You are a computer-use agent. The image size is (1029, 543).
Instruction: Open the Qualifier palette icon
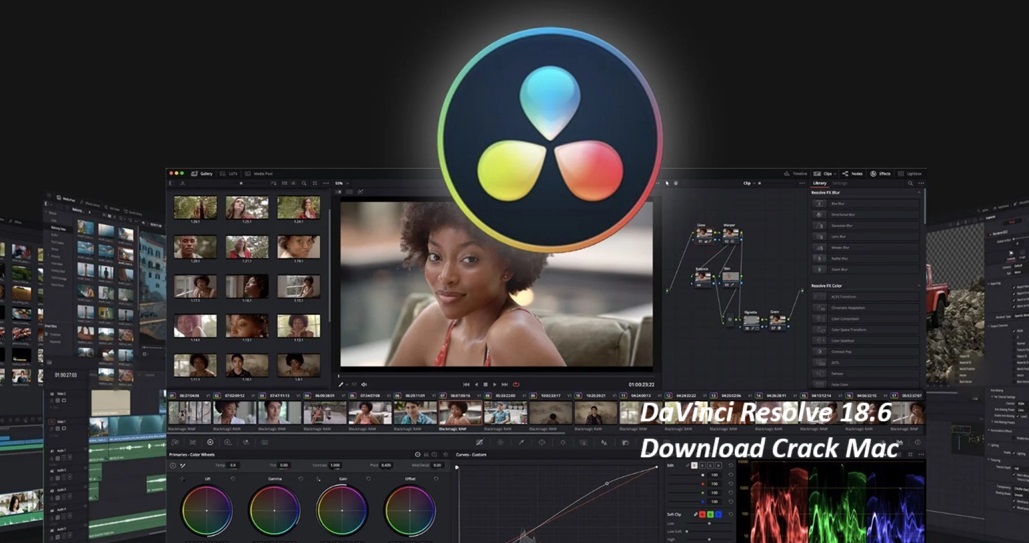(x=521, y=443)
